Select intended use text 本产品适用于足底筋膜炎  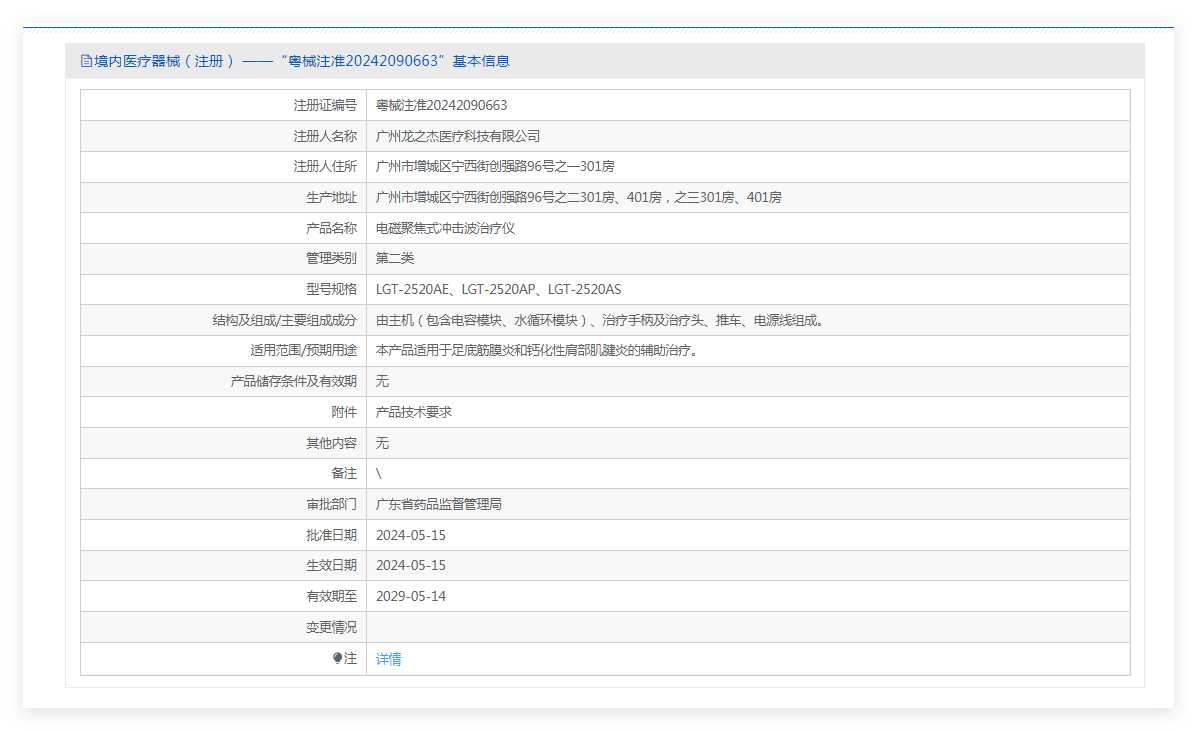[537, 351]
